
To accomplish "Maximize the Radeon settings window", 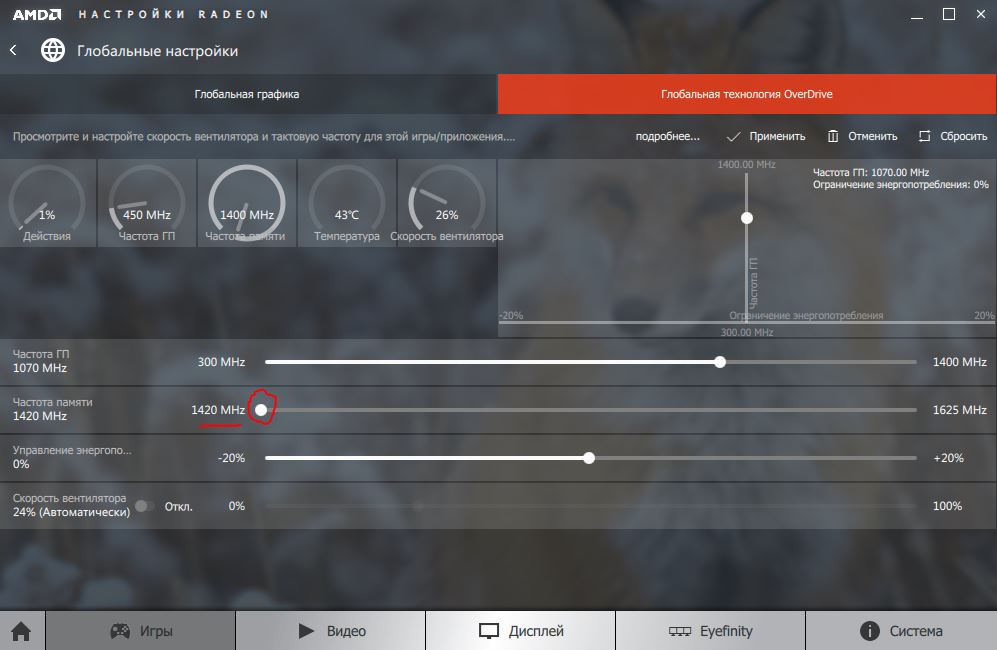I will pyautogui.click(x=949, y=14).
